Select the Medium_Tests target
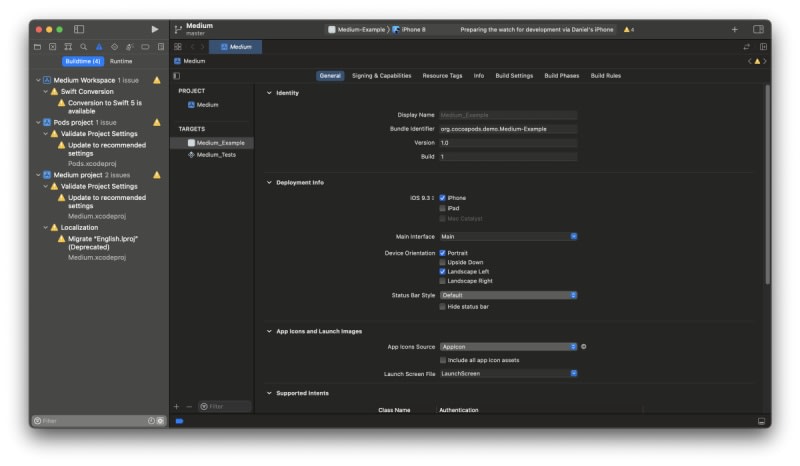The height and width of the screenshot is (466, 800). pos(215,155)
